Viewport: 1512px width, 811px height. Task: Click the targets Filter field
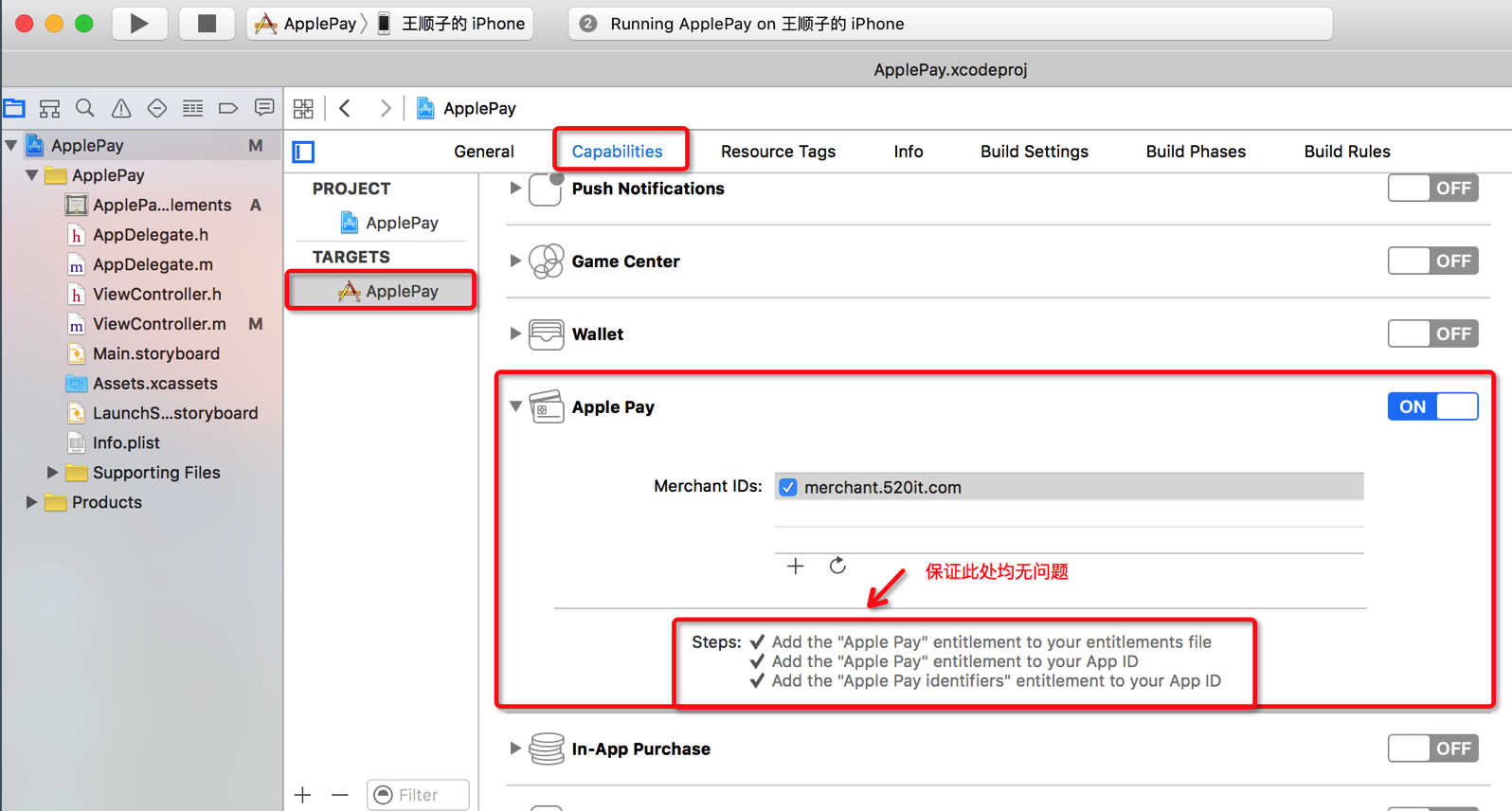[x=418, y=795]
